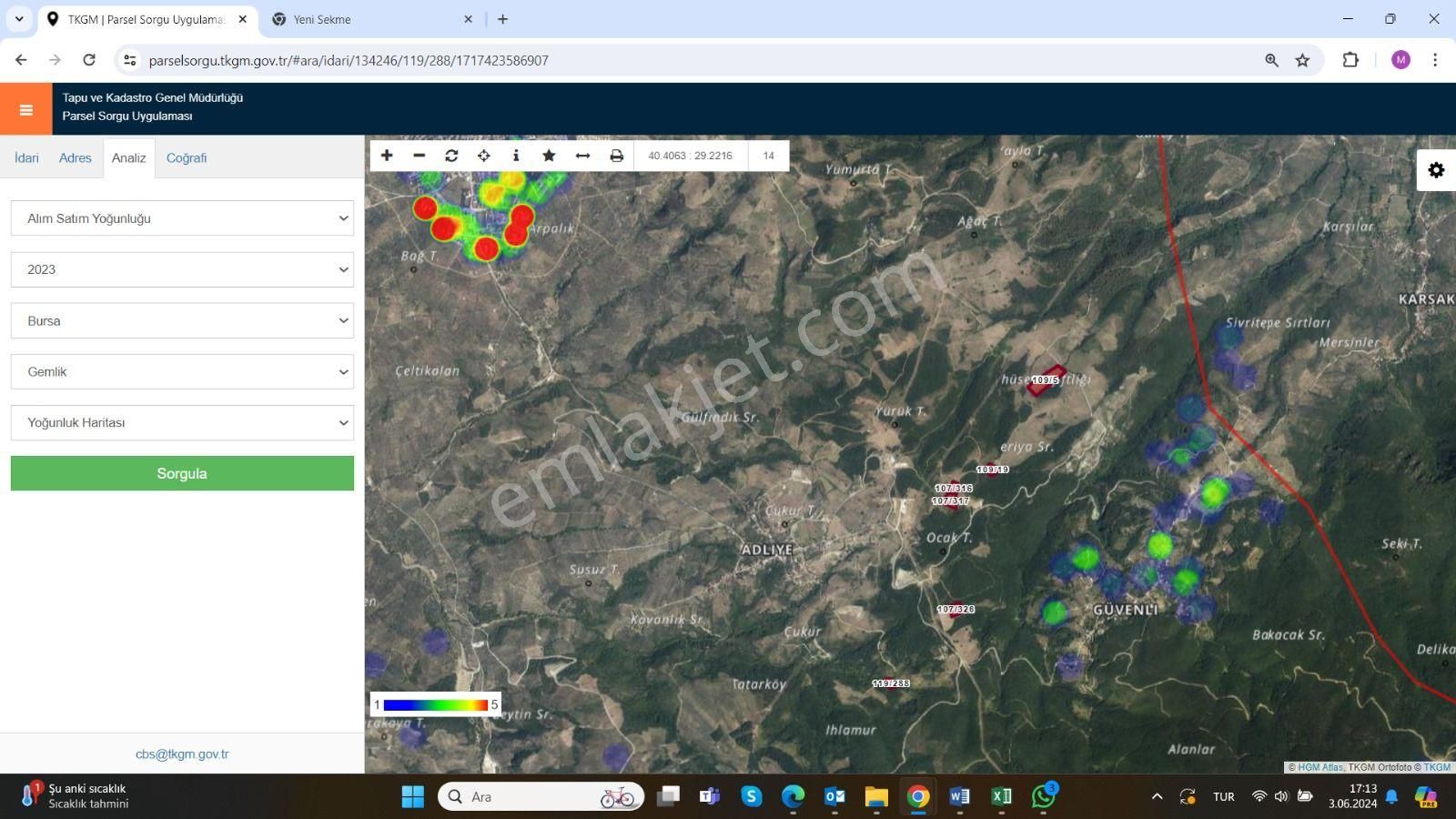Print the map with printer icon
This screenshot has height=819, width=1456.
pyautogui.click(x=616, y=156)
